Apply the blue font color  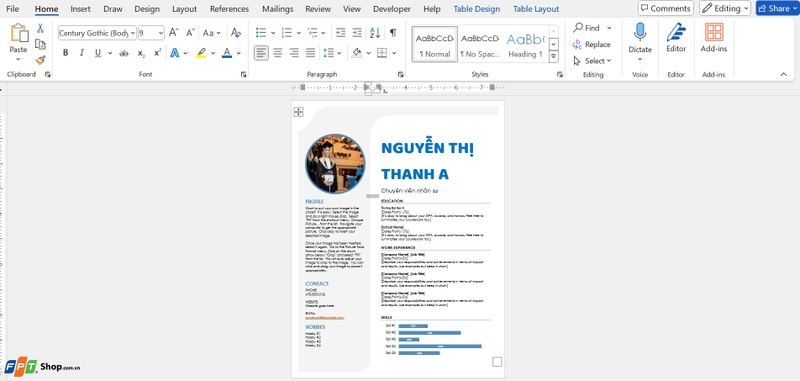pyautogui.click(x=227, y=53)
